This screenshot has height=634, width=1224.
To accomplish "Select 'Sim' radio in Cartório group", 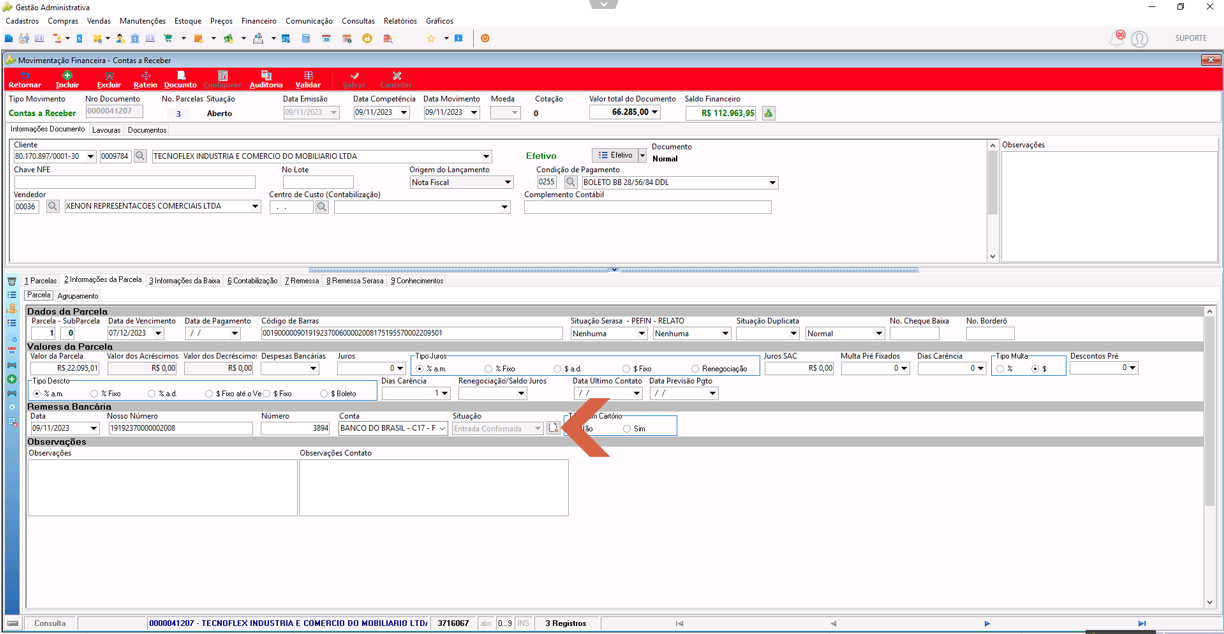I will (x=634, y=429).
